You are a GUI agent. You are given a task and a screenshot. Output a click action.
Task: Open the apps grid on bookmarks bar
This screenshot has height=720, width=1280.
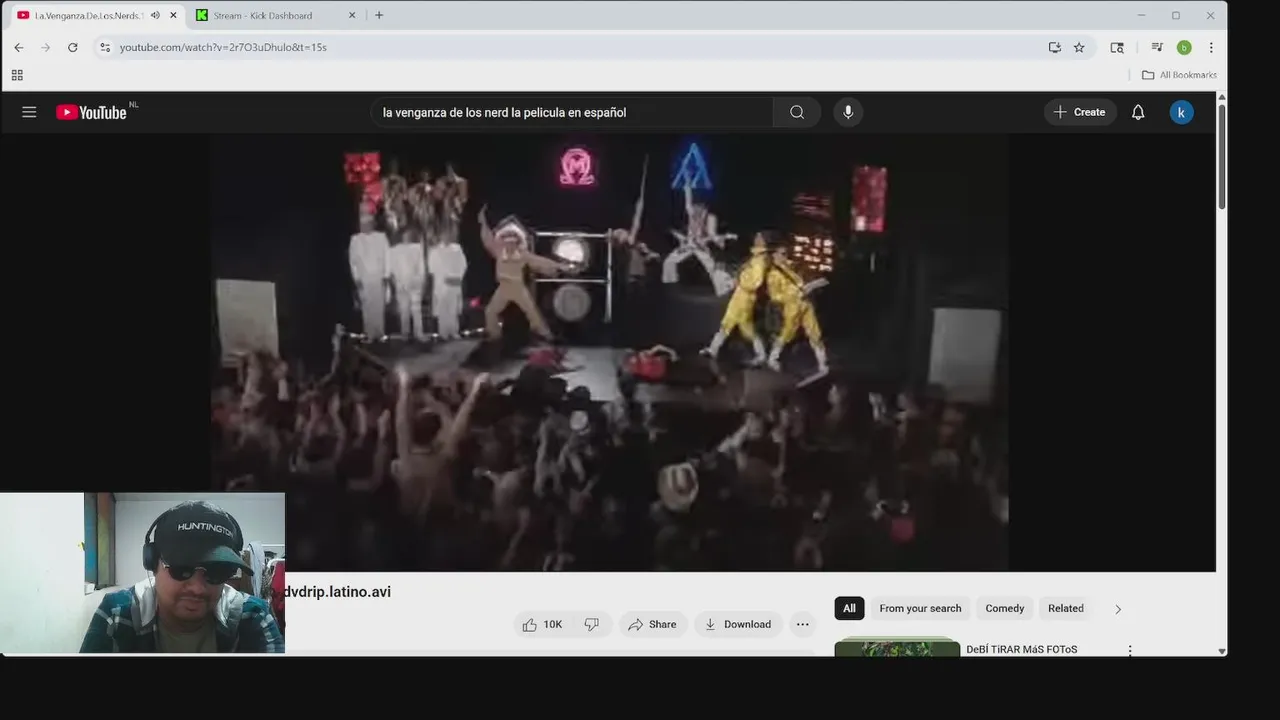coord(17,75)
